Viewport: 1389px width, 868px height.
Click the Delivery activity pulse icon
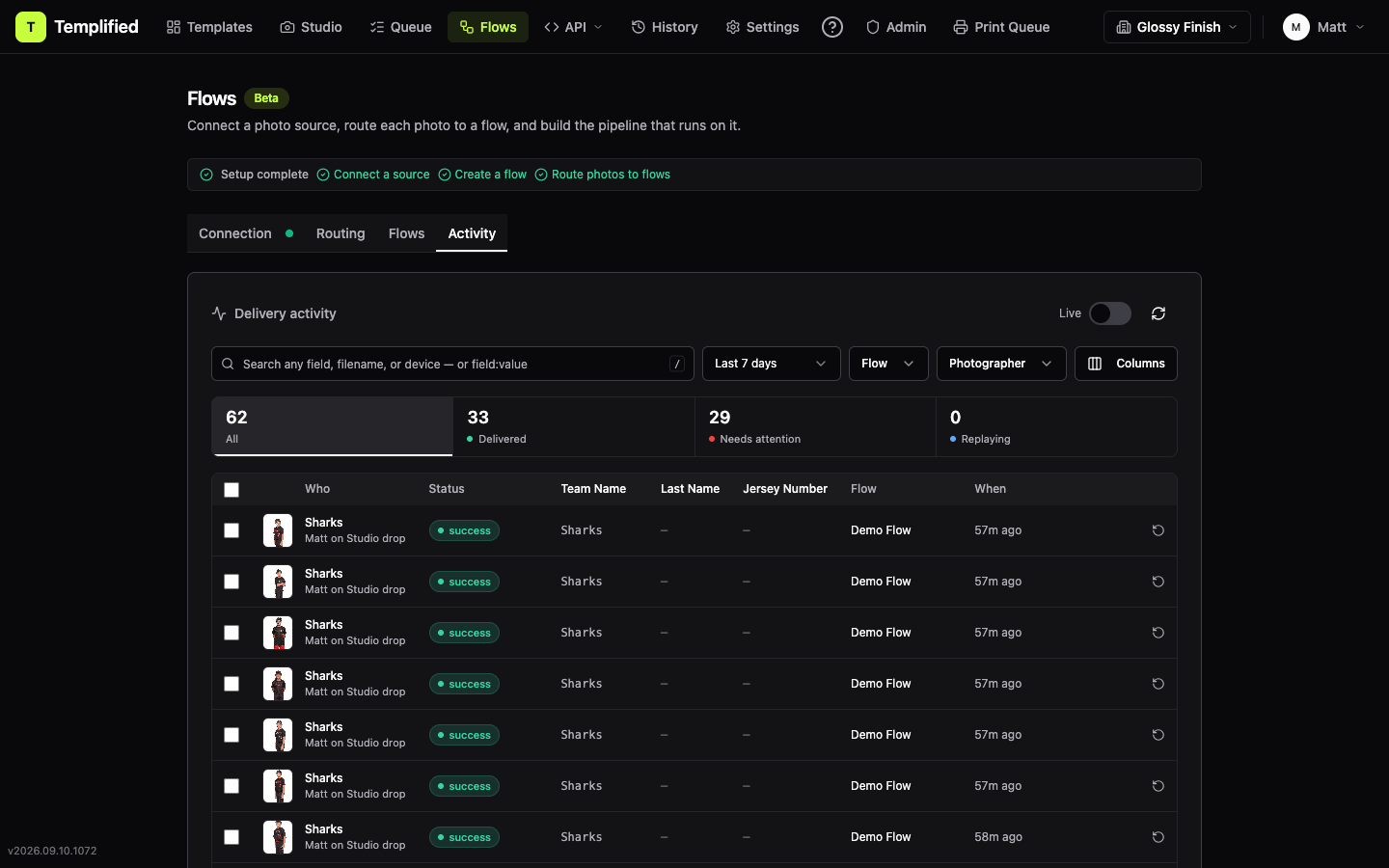(x=219, y=313)
